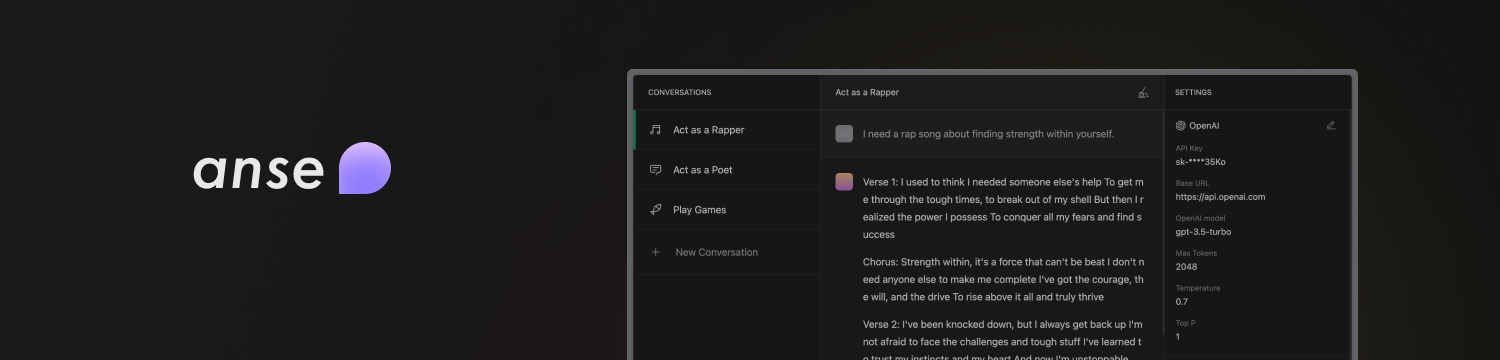Viewport: 1500px width, 360px height.
Task: Click the chat icon beside Act as a Poet
Action: click(x=656, y=170)
